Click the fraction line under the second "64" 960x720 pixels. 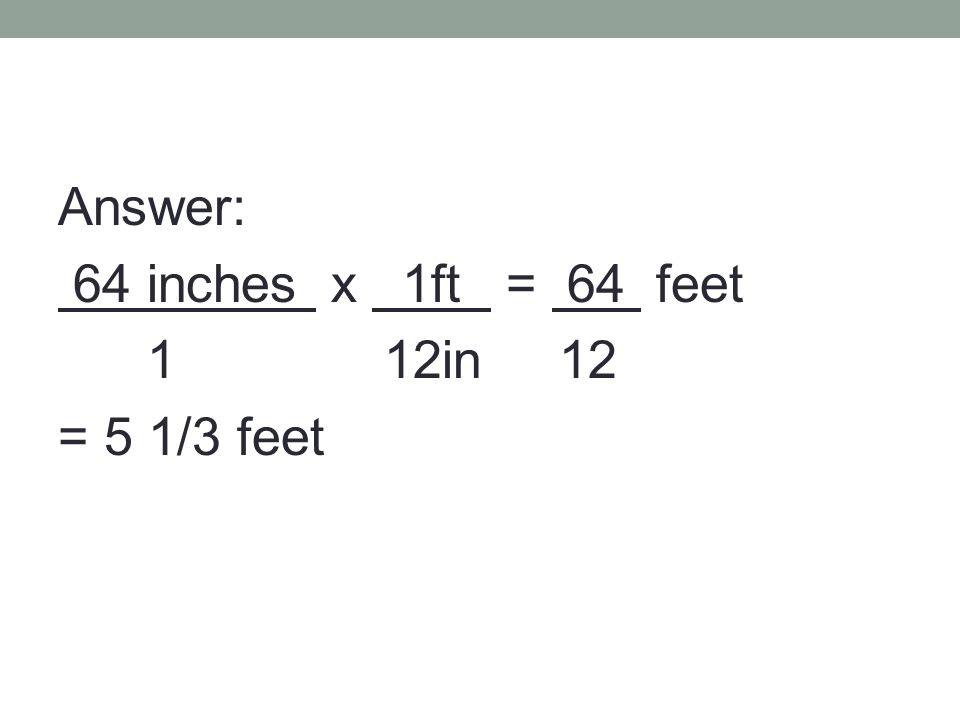[596, 310]
